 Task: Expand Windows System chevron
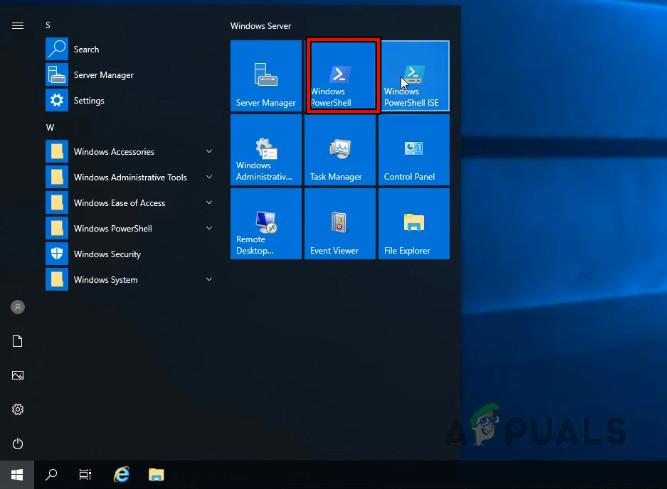pyautogui.click(x=209, y=279)
